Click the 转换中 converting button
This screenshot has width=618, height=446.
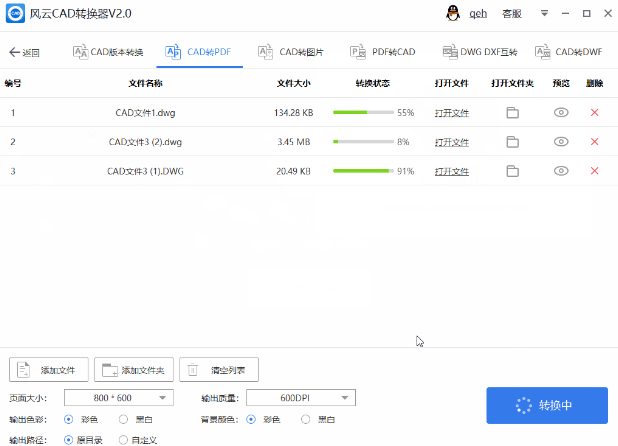(x=547, y=405)
